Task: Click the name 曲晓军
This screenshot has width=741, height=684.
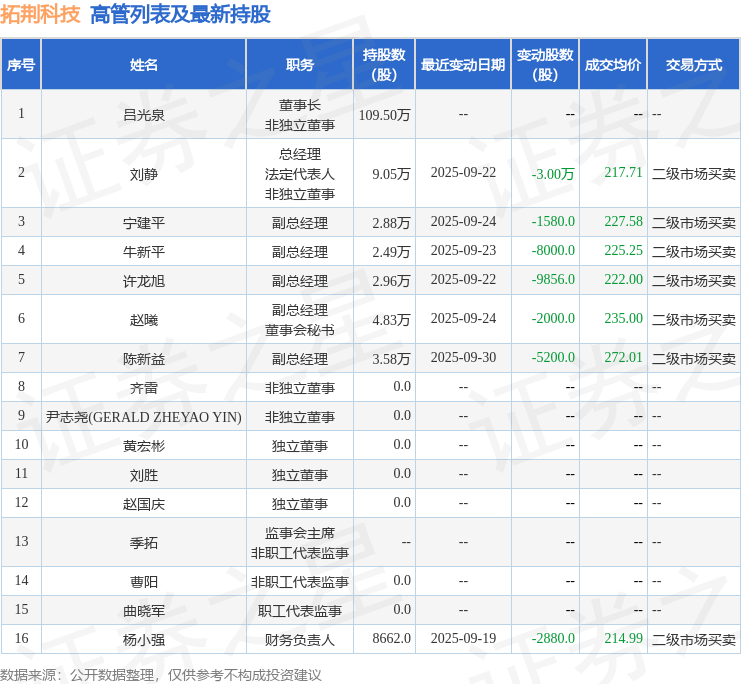Action: pyautogui.click(x=144, y=611)
